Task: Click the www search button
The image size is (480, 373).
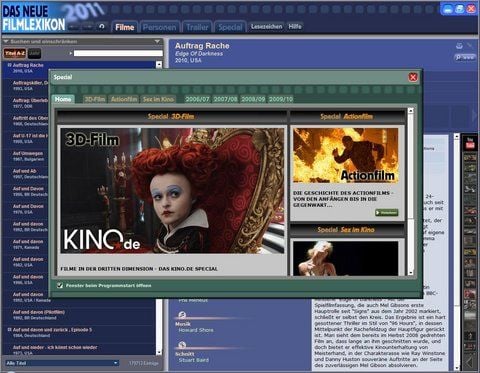Action: coord(465,57)
